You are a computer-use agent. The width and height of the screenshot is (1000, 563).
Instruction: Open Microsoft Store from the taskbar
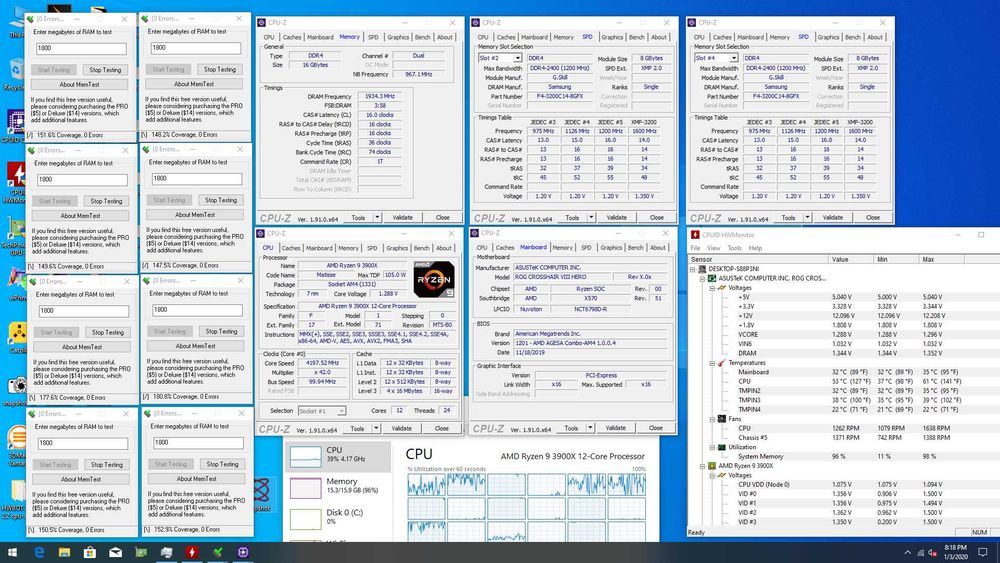tap(90, 552)
